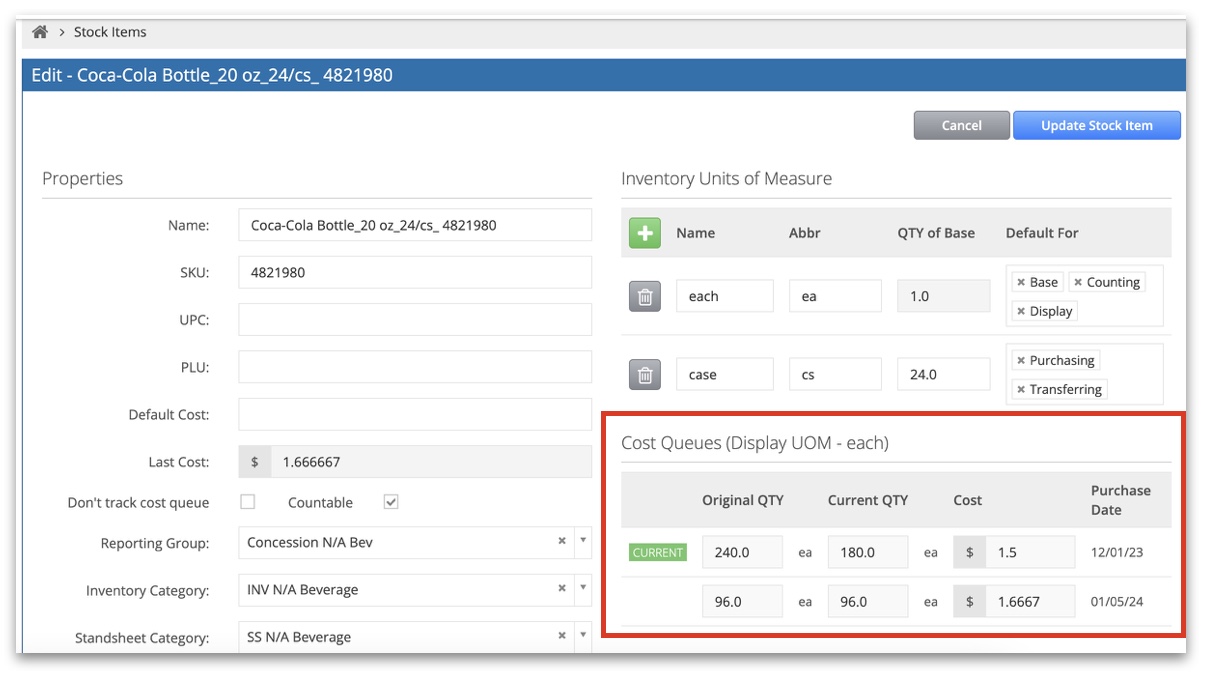This screenshot has width=1206, height=682.
Task: Click the 'cs' abbreviation field
Action: (835, 375)
